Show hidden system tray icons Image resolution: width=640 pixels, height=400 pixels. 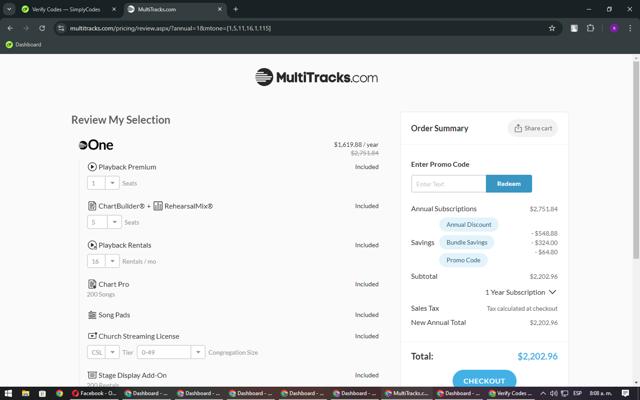(543, 393)
